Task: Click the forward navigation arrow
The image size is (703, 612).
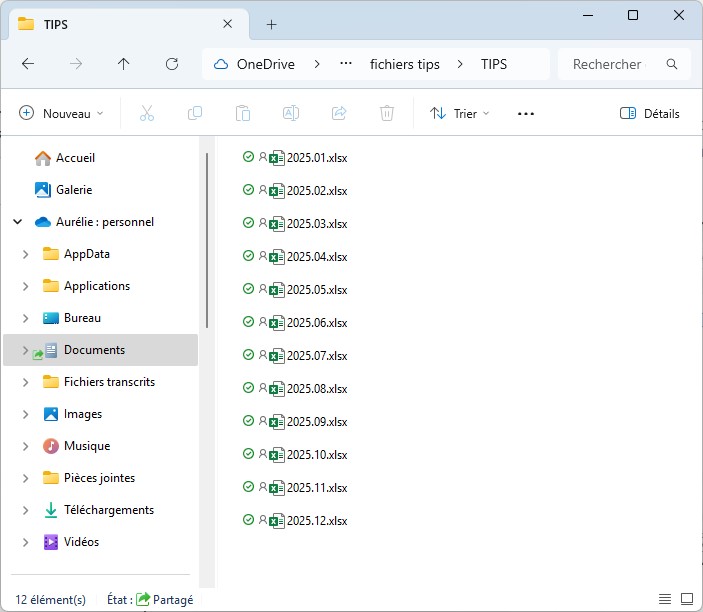Action: click(x=76, y=64)
